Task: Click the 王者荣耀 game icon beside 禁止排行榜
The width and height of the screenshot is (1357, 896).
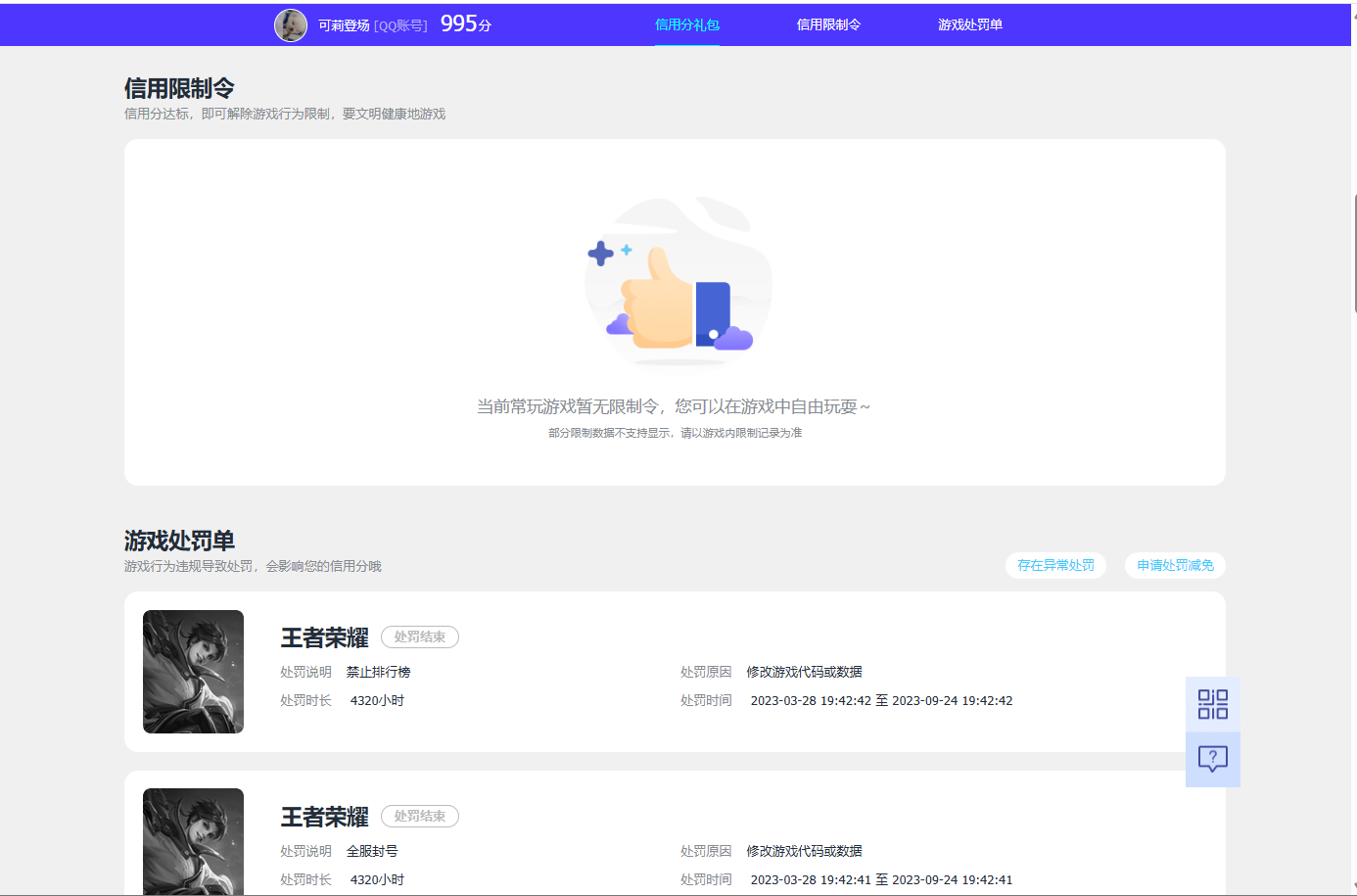Action: tap(193, 672)
